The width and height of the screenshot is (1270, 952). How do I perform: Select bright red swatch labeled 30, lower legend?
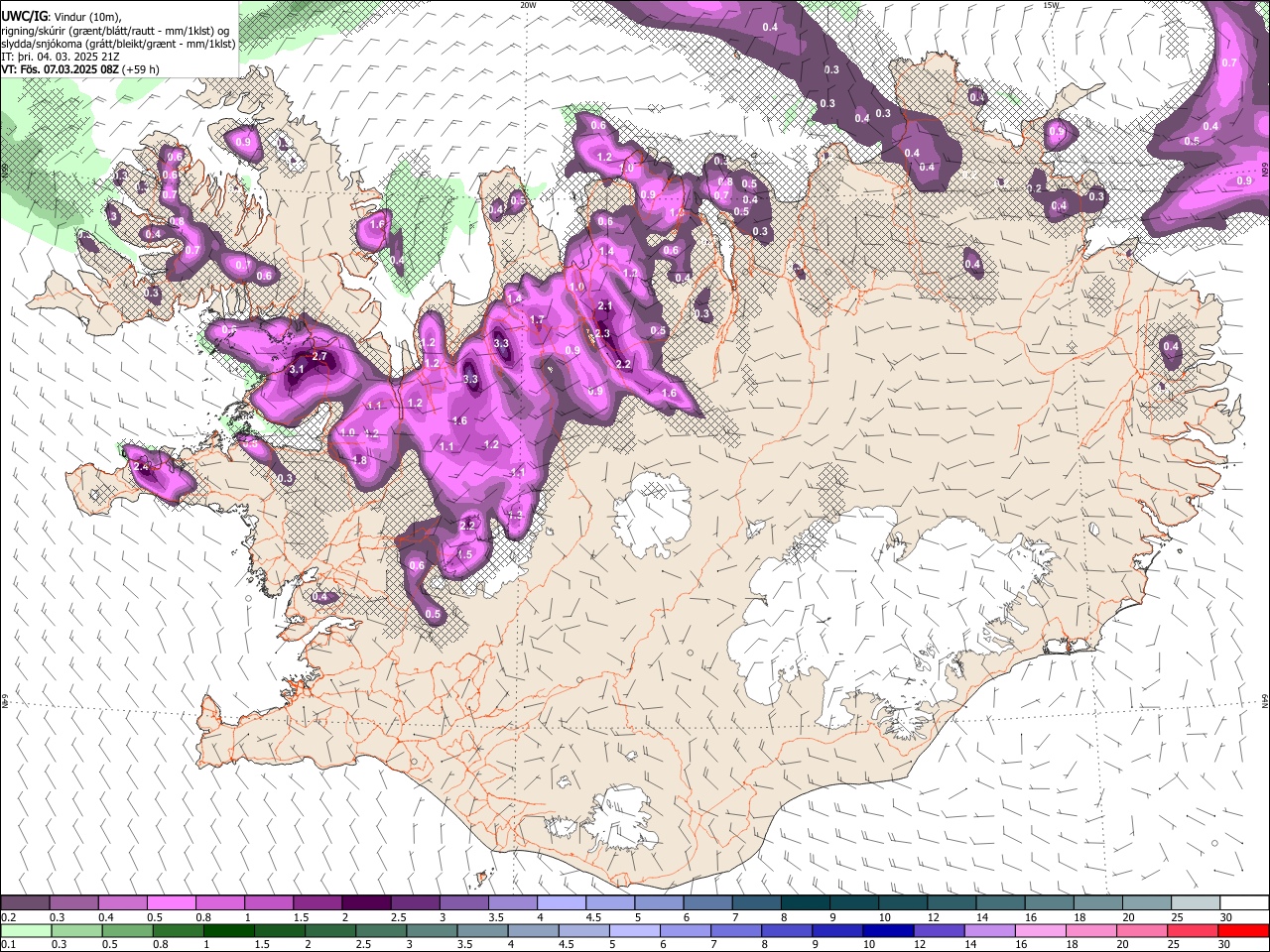click(x=1244, y=930)
